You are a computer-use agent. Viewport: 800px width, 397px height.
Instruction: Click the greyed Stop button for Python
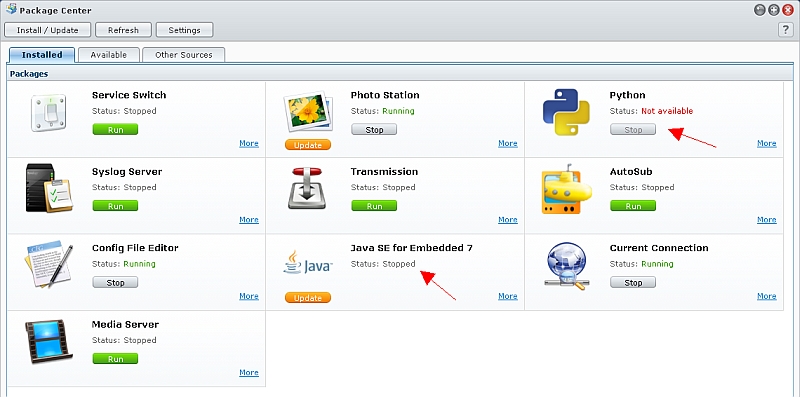pyautogui.click(x=633, y=130)
